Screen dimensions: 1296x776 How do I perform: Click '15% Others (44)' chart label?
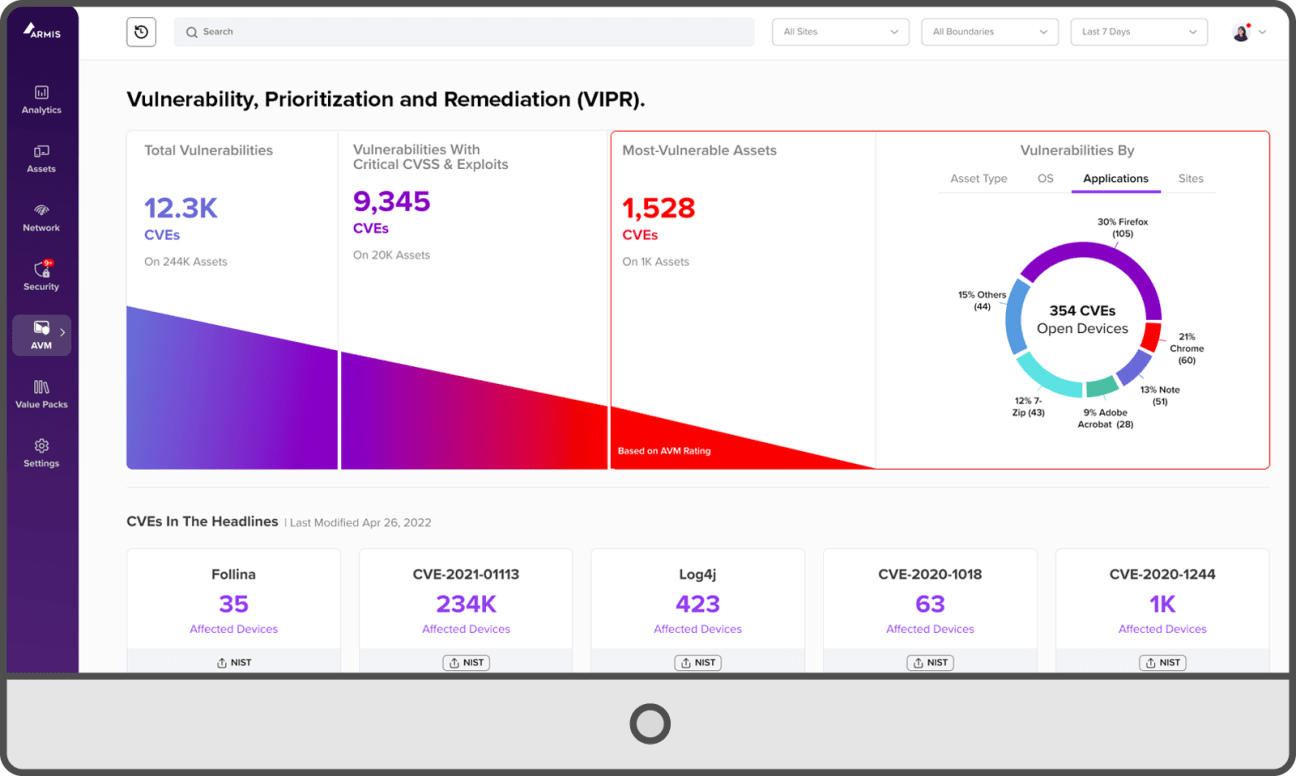pyautogui.click(x=982, y=301)
